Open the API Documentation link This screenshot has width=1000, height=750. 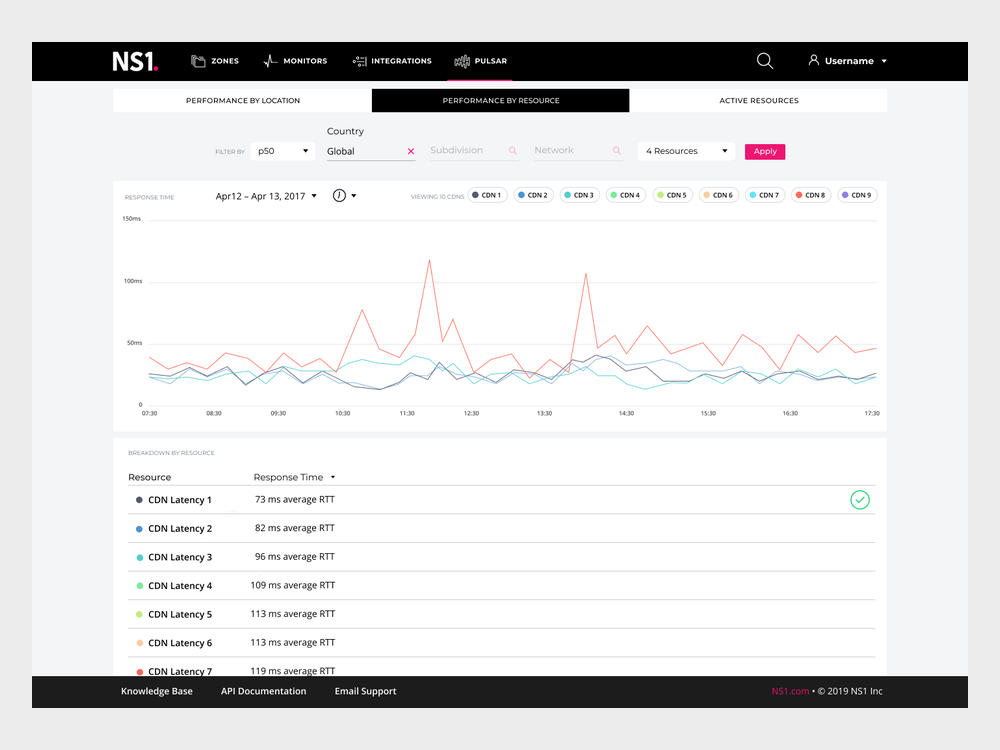point(263,691)
